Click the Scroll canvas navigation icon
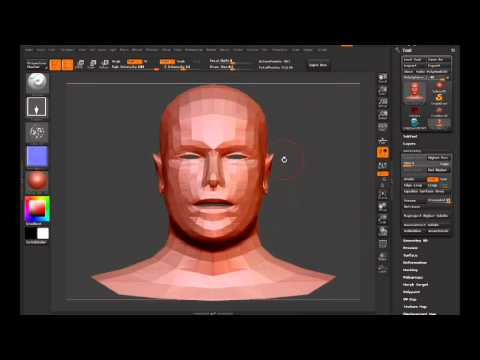The width and height of the screenshot is (480, 360). click(x=383, y=78)
